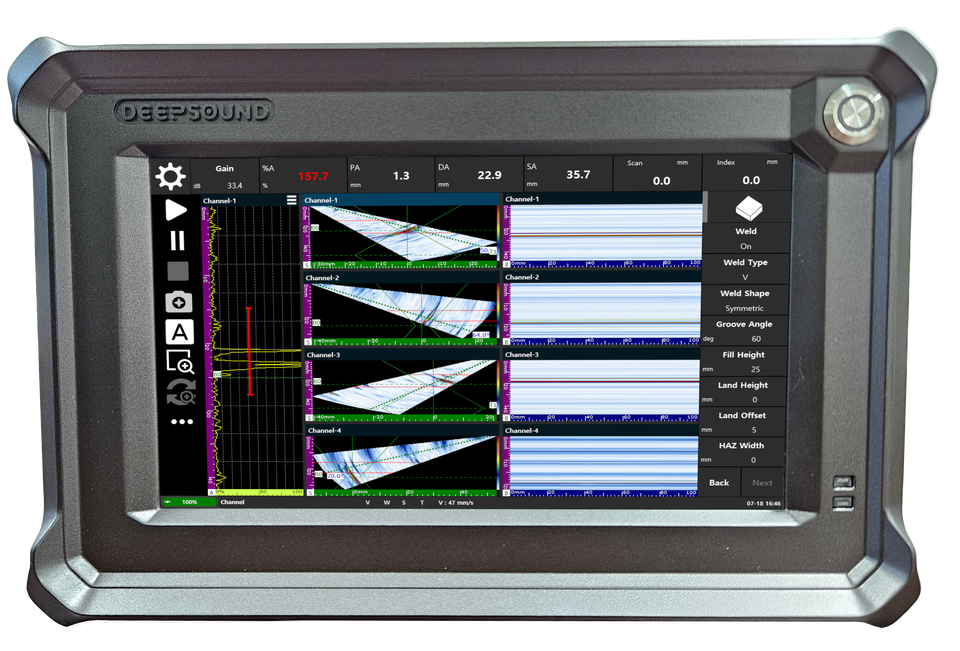Select the PA reading 1.3
The image size is (960, 651).
(x=391, y=176)
